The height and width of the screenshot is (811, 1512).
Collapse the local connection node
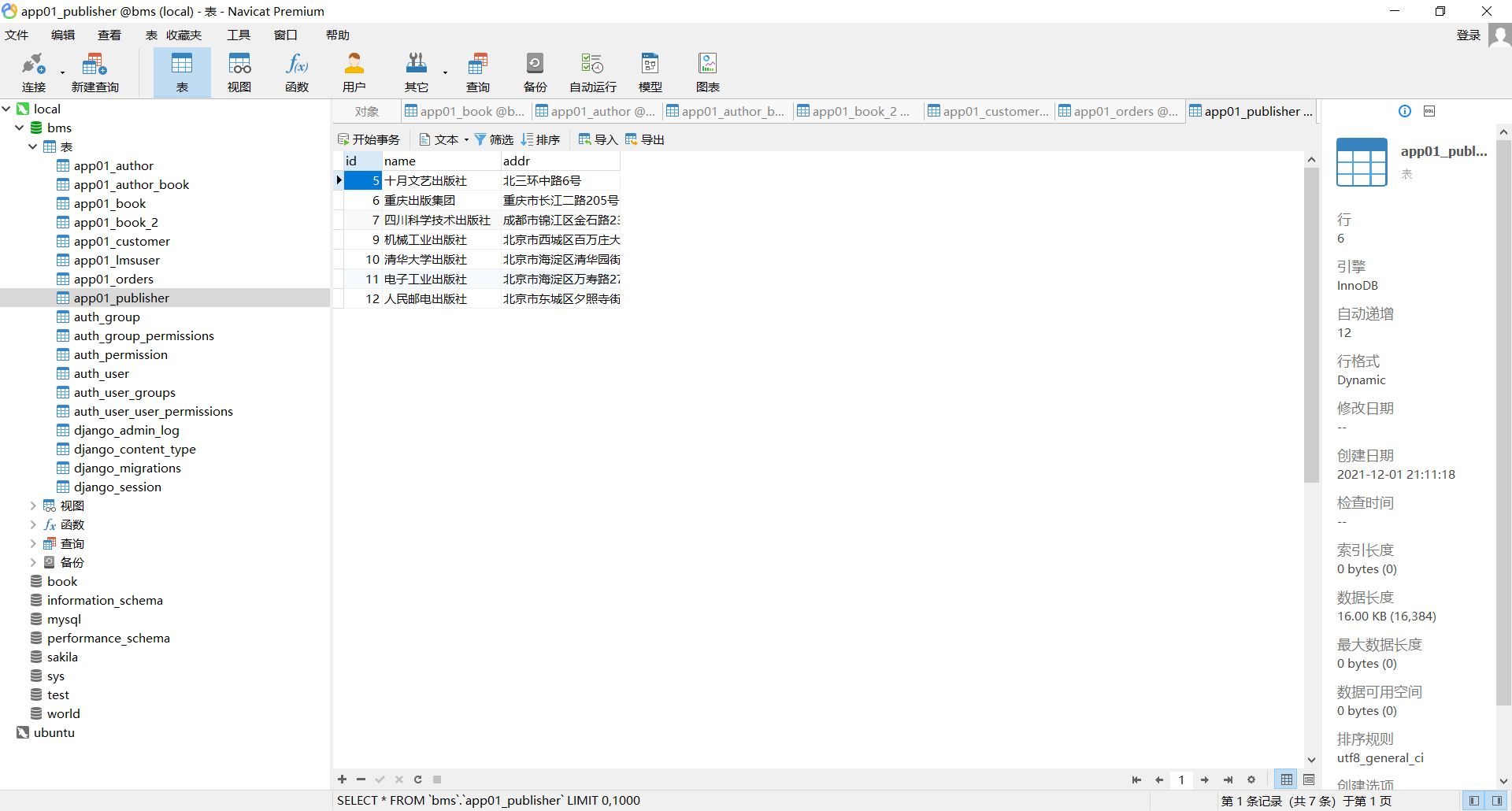6,109
